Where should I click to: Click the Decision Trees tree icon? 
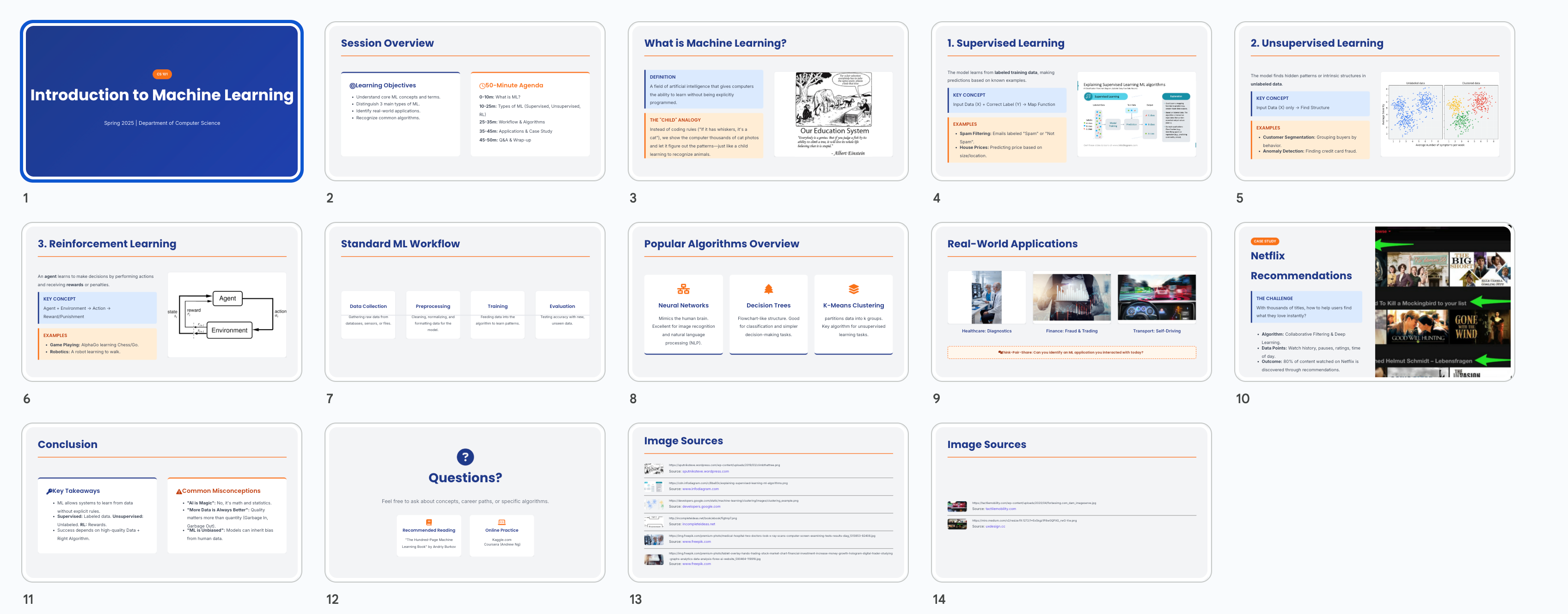tap(768, 289)
